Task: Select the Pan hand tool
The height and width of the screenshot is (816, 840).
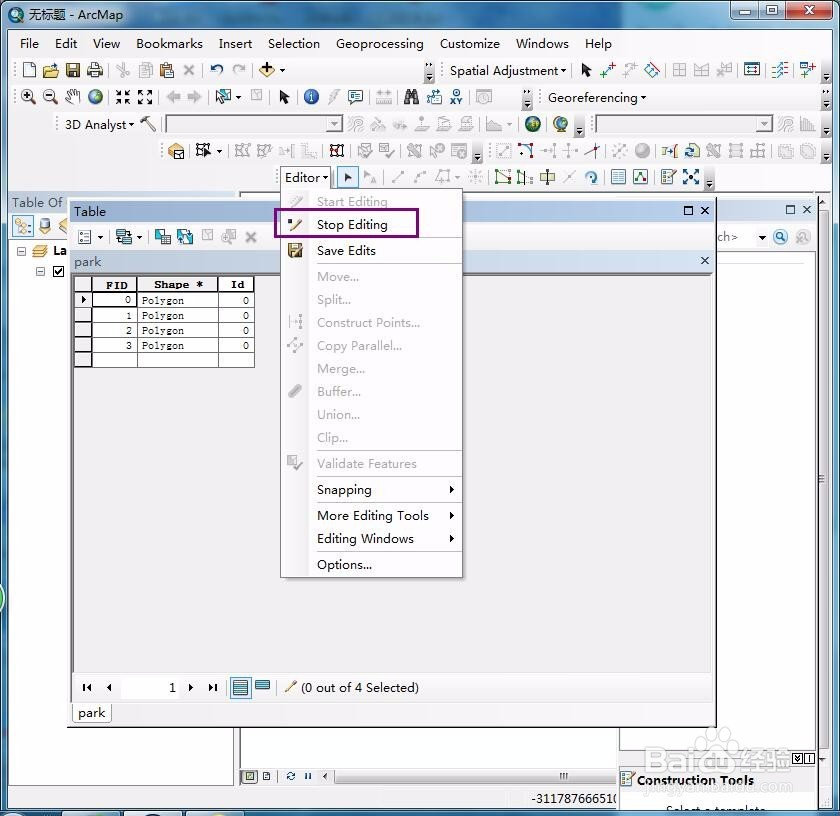Action: click(72, 96)
